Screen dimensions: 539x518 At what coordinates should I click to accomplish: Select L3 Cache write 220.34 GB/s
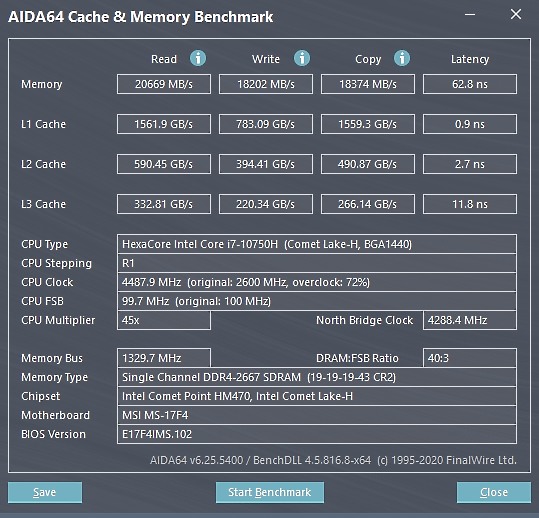(266, 204)
